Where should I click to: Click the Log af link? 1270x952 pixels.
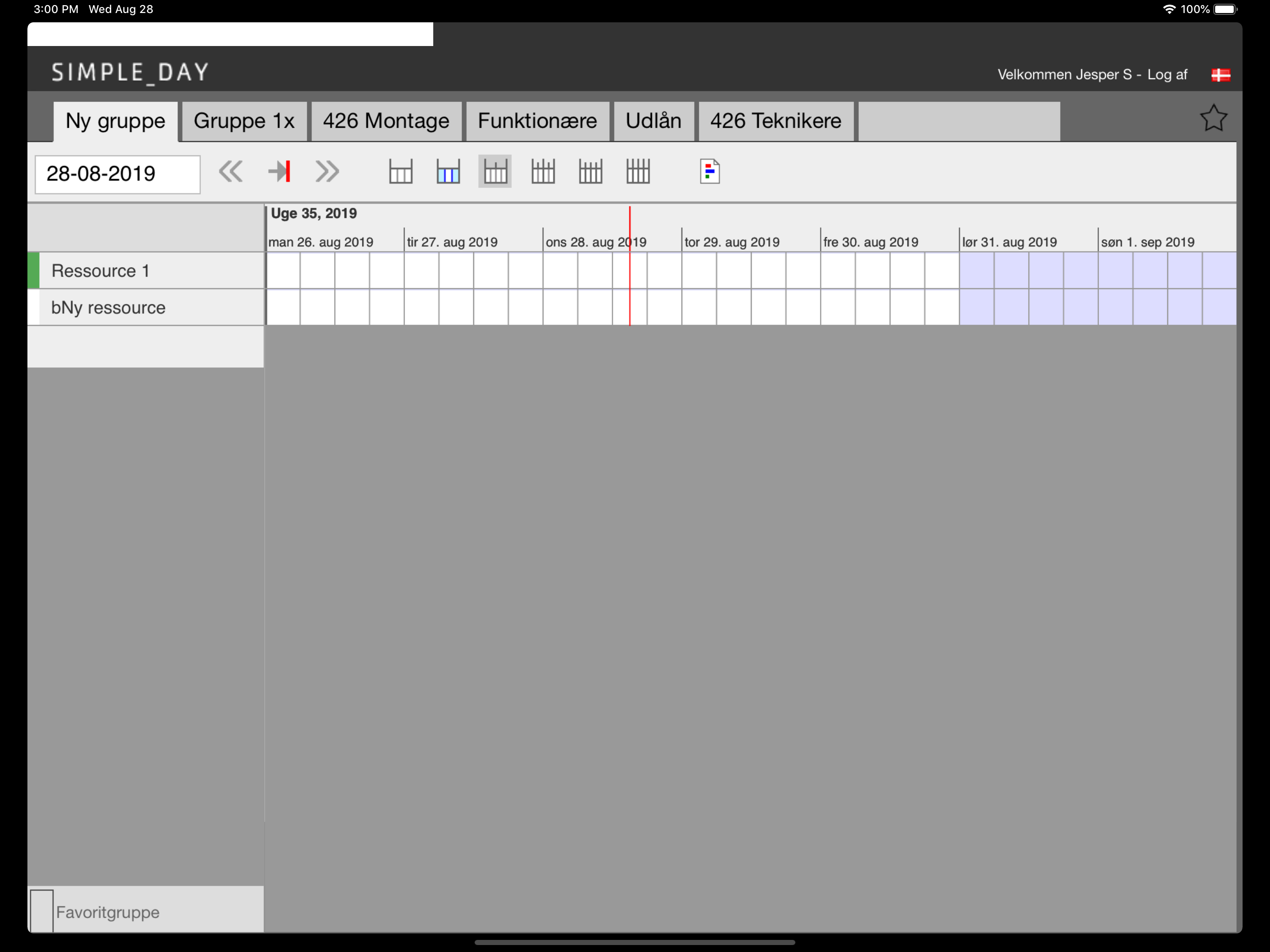pyautogui.click(x=1167, y=75)
